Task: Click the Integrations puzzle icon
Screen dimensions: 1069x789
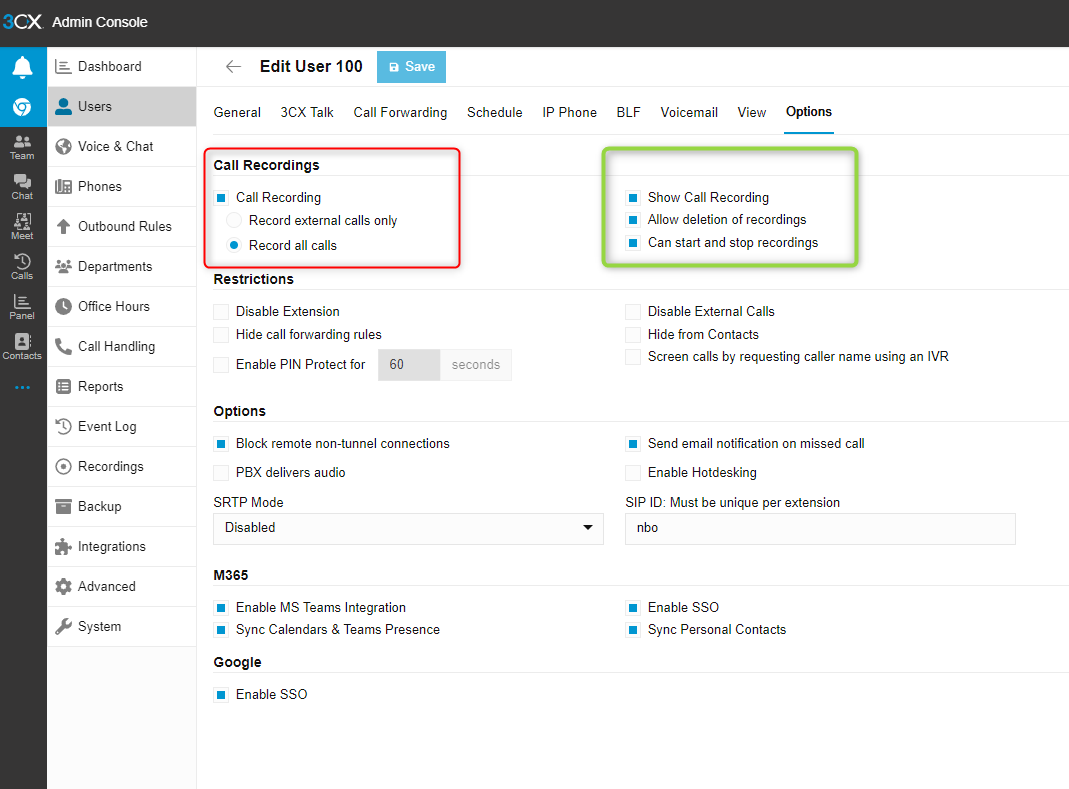Action: pos(63,547)
